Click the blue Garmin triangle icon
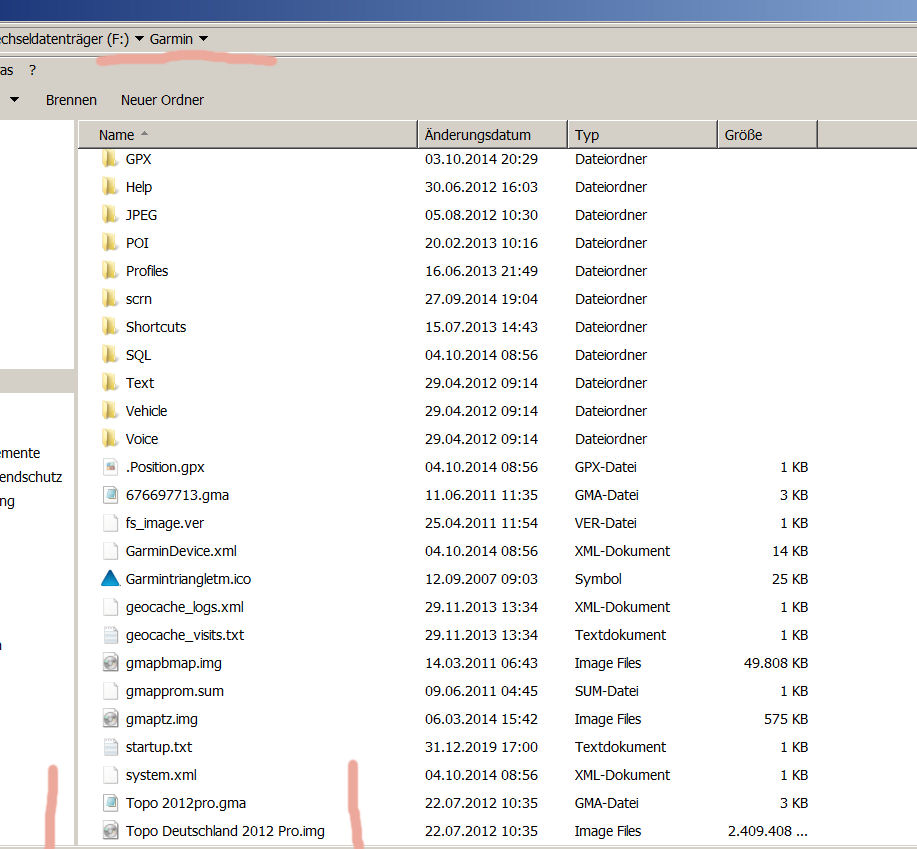Viewport: 917px width, 849px height. (x=110, y=579)
